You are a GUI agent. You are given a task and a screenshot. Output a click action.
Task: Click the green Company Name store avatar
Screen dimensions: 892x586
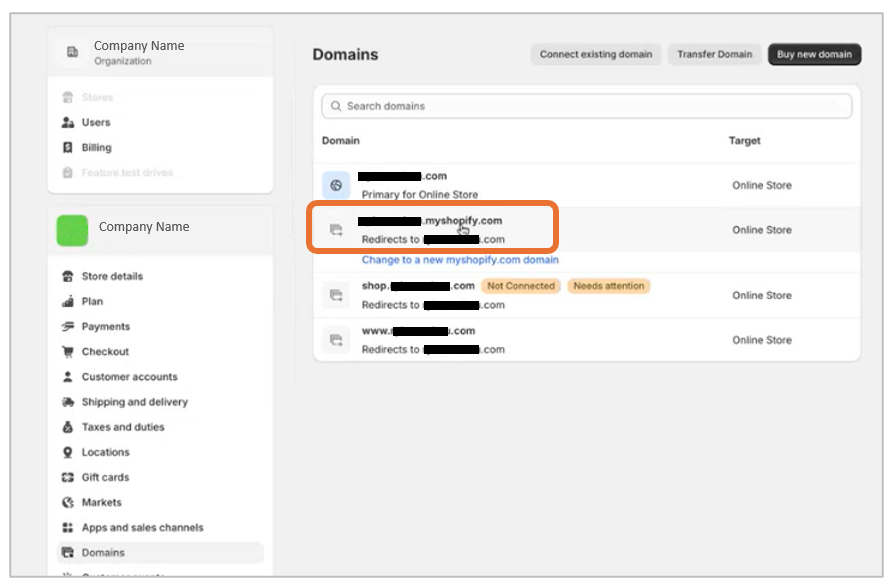72,230
